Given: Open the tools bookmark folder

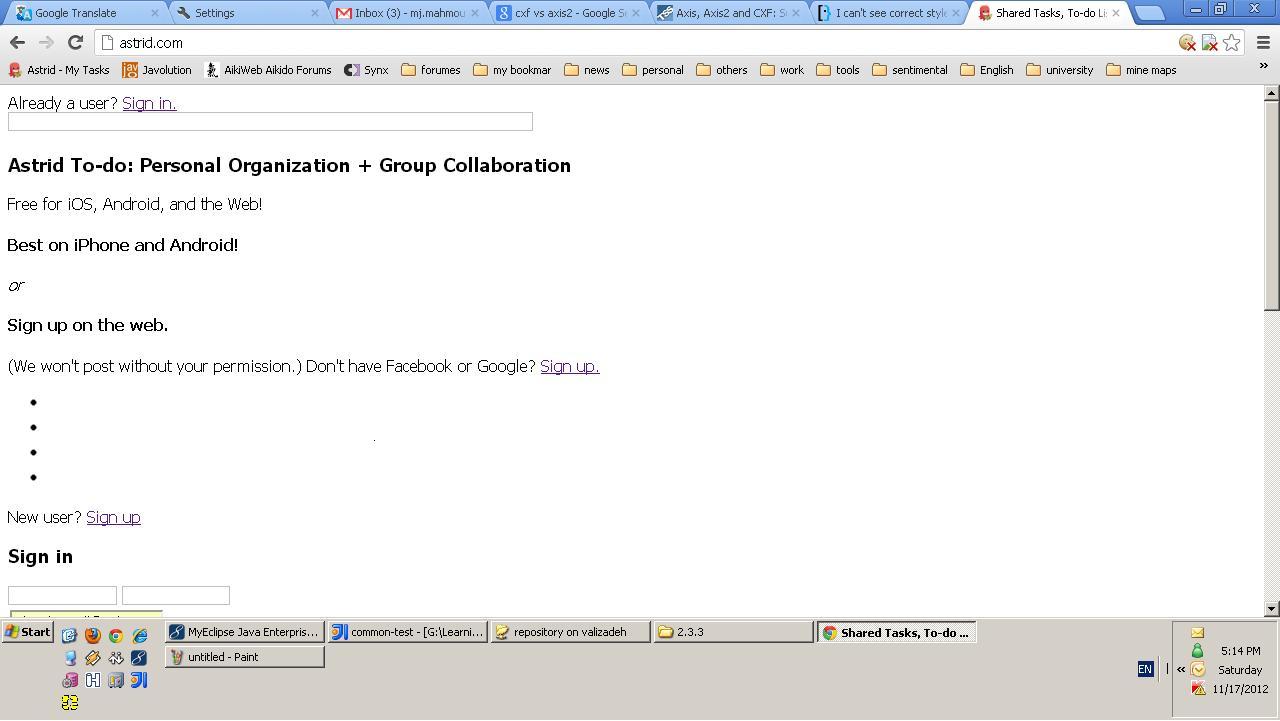Looking at the screenshot, I should tap(837, 70).
